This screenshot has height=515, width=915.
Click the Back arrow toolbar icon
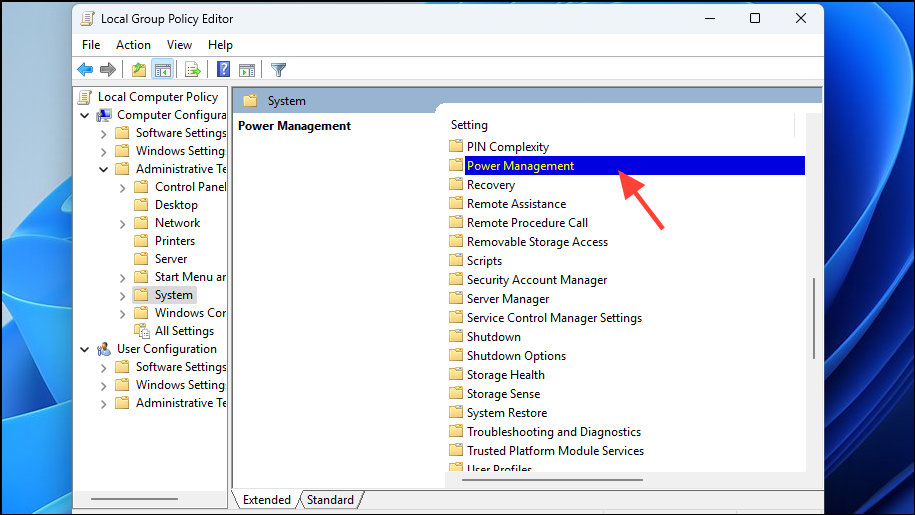[x=85, y=70]
